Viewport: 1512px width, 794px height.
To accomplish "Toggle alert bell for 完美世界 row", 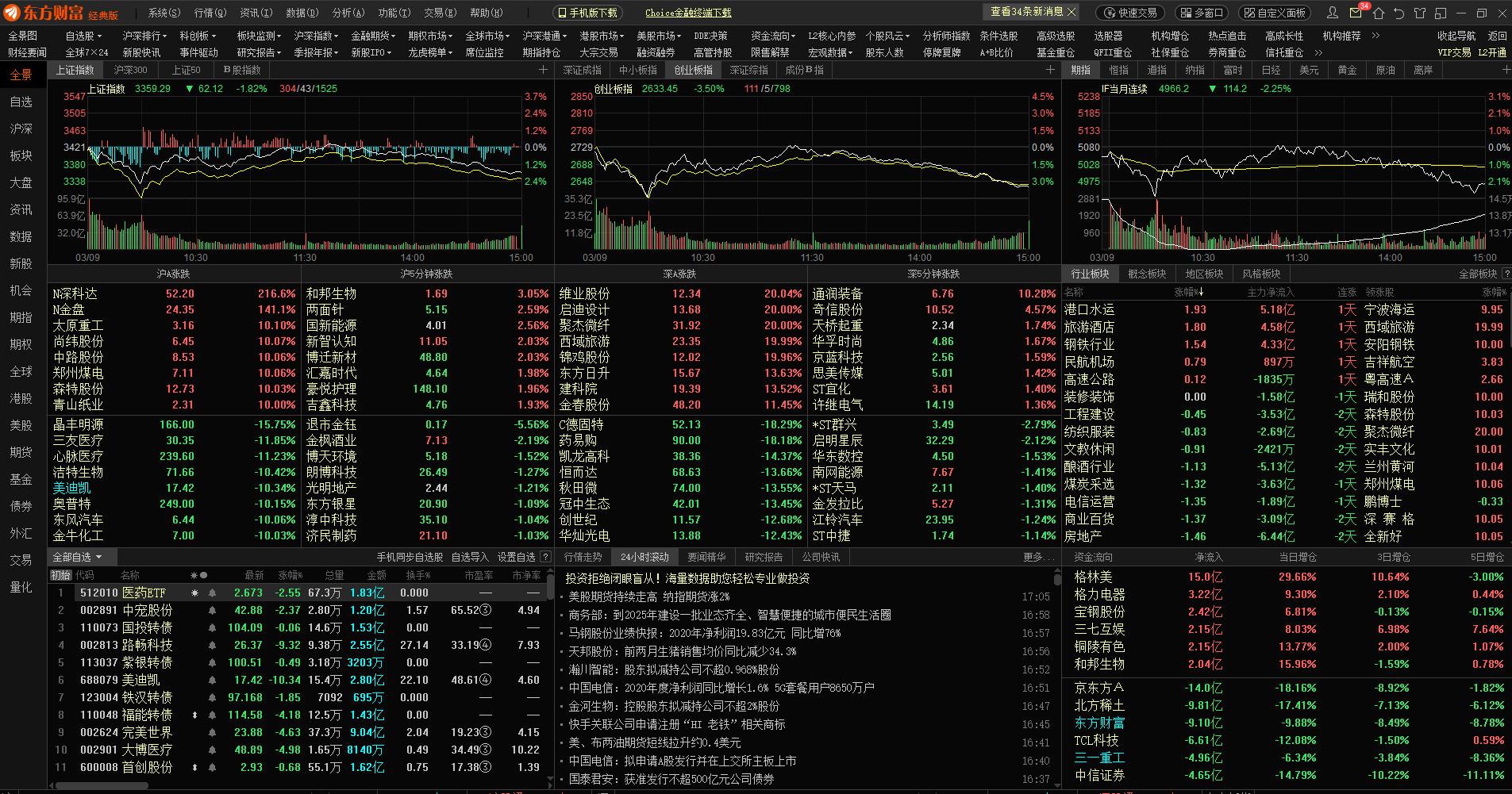I will [212, 732].
